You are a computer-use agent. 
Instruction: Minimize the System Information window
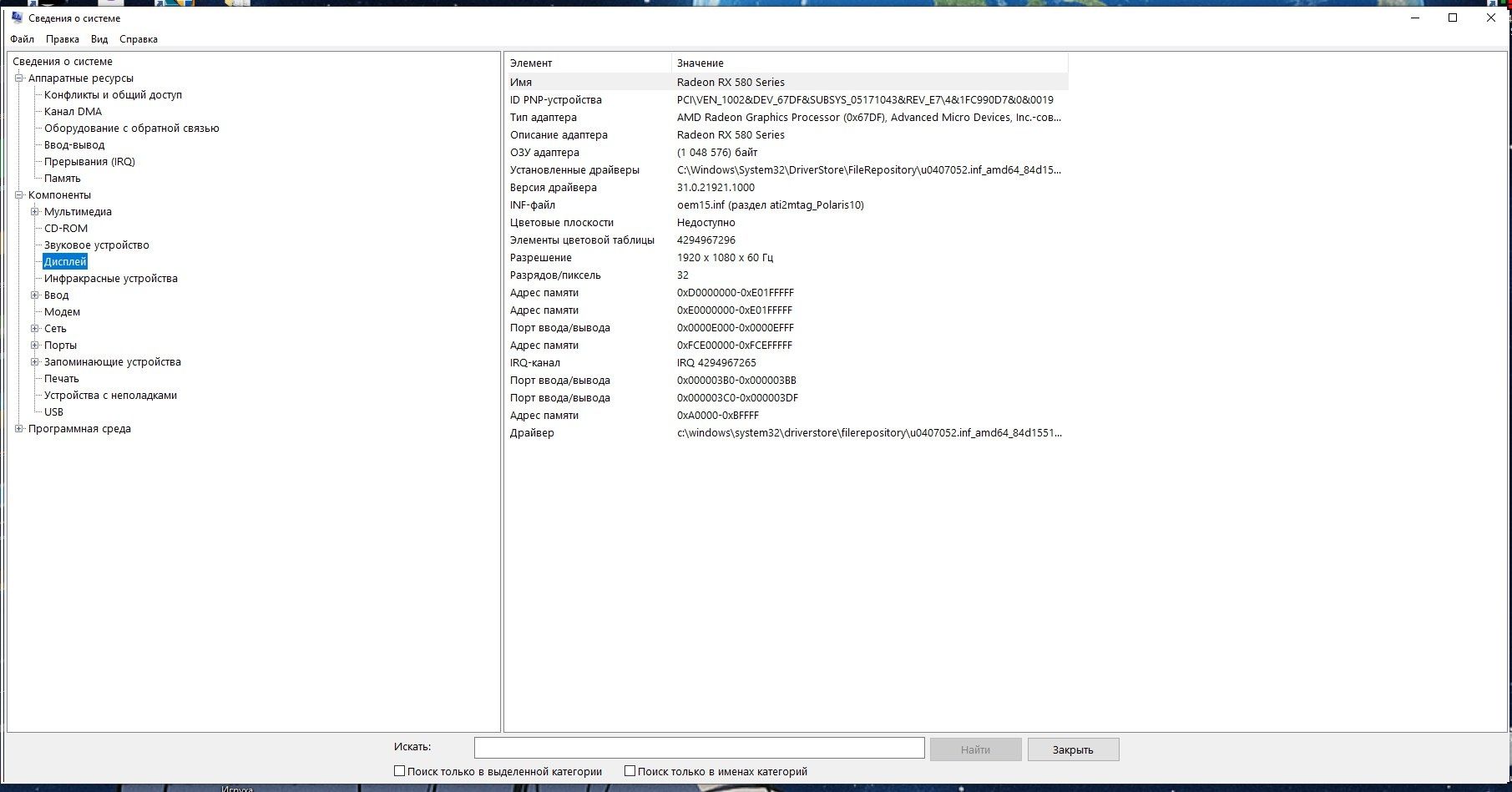(x=1415, y=18)
